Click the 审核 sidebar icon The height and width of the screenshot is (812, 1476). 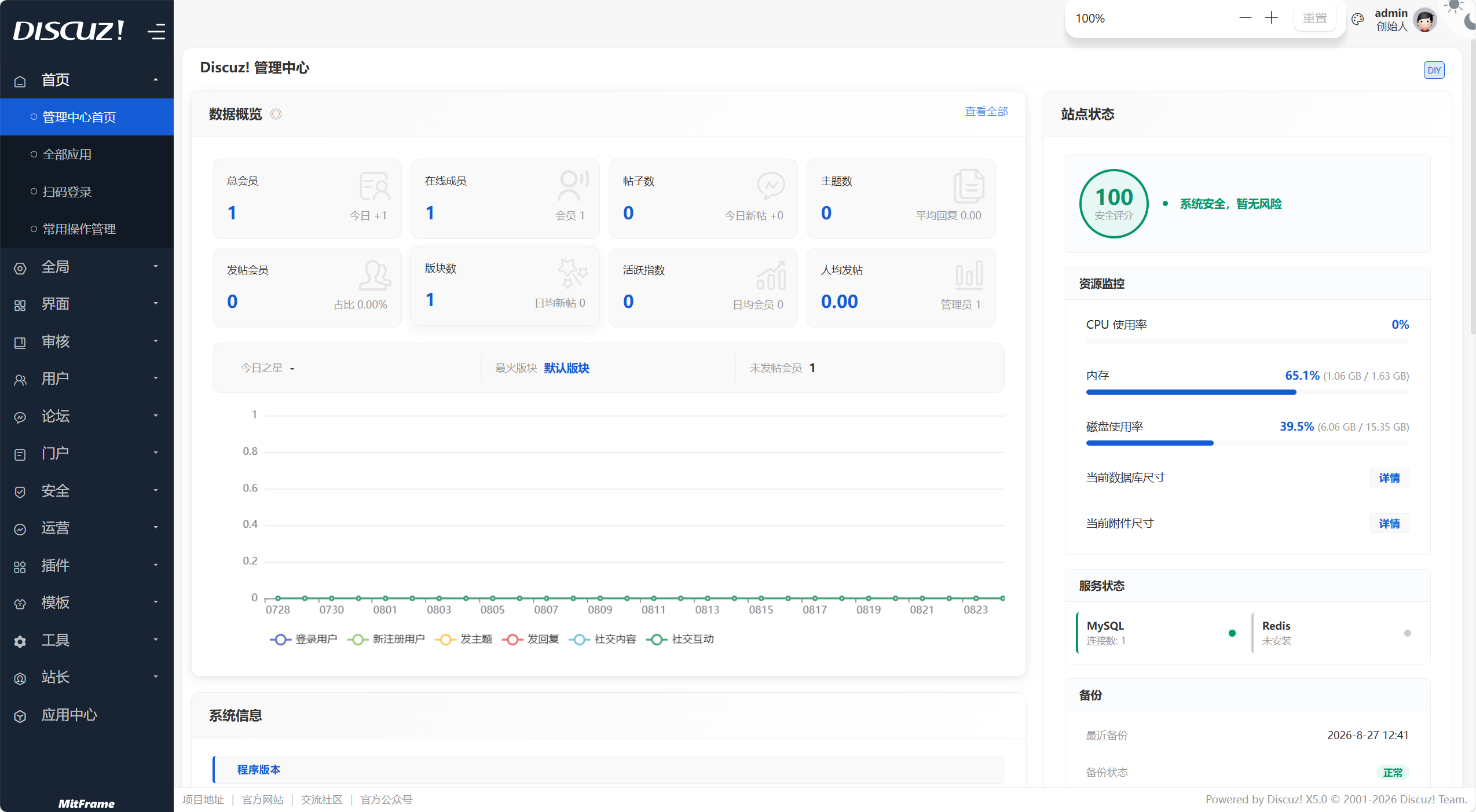click(x=20, y=343)
